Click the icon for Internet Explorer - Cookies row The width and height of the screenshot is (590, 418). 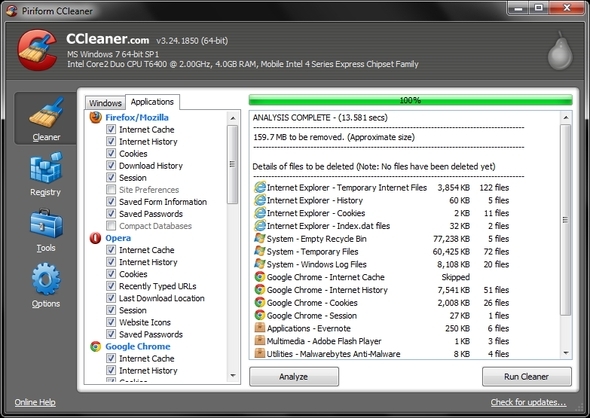[260, 213]
